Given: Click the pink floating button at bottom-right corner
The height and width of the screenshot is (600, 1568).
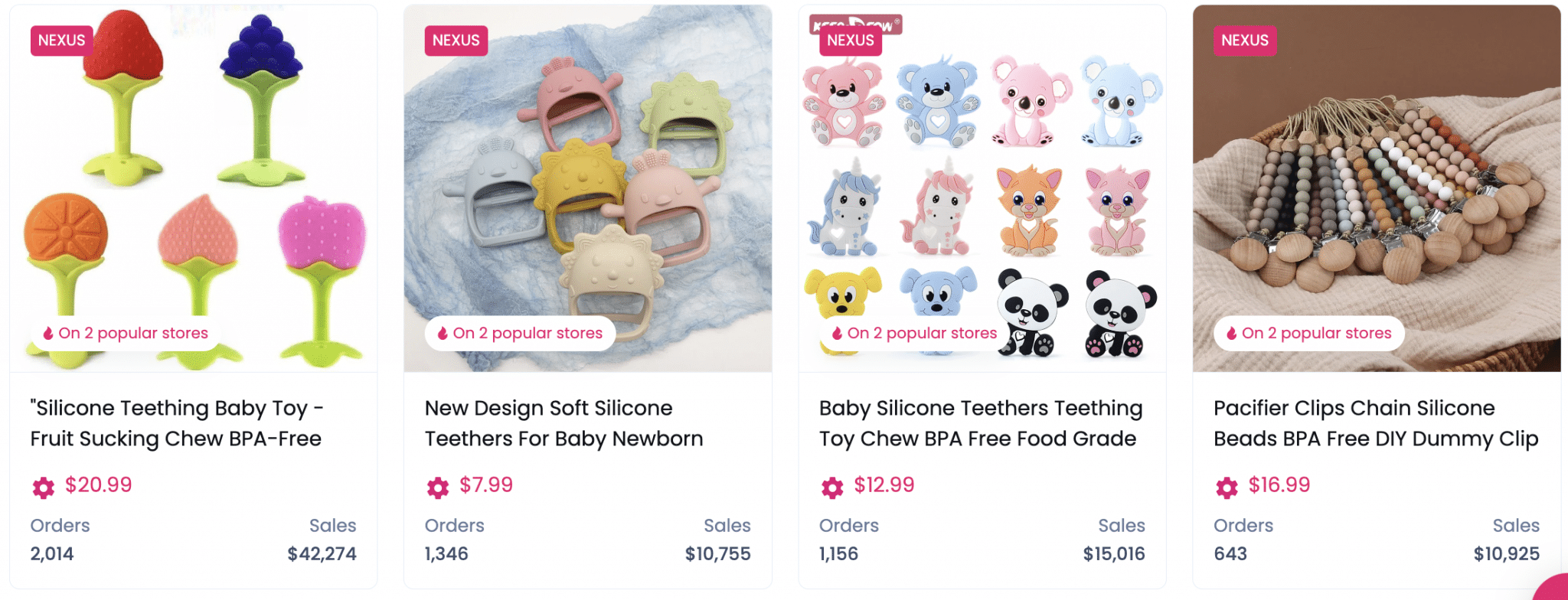Looking at the screenshot, I should click(1554, 589).
